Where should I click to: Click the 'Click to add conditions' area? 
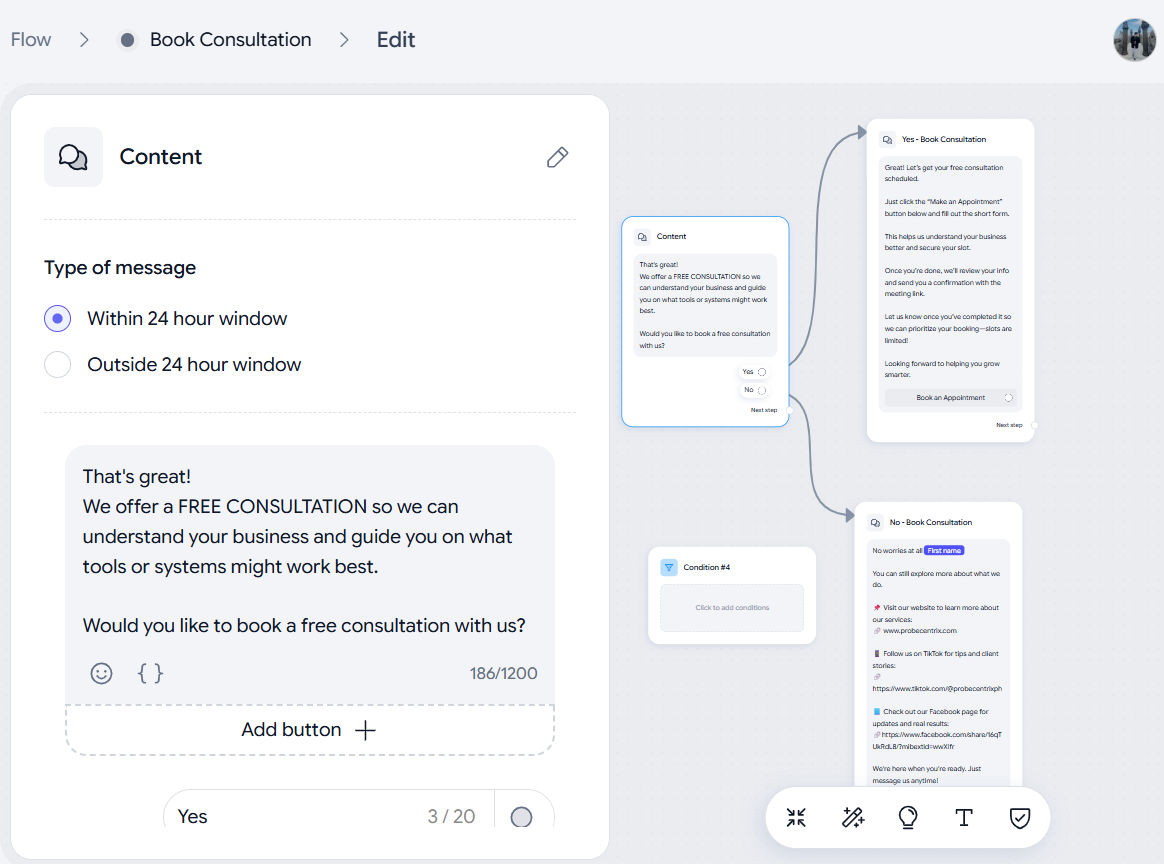[x=732, y=608]
